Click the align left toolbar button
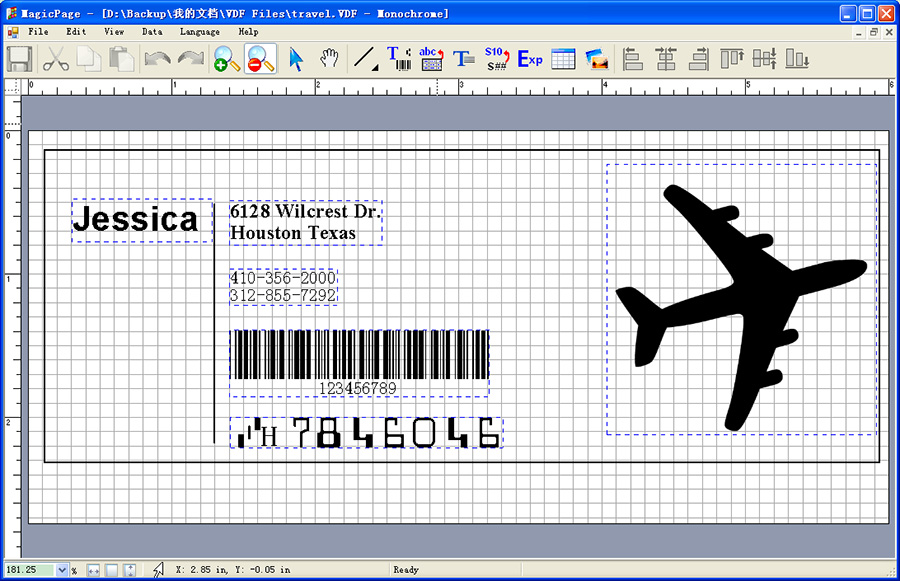 [633, 59]
